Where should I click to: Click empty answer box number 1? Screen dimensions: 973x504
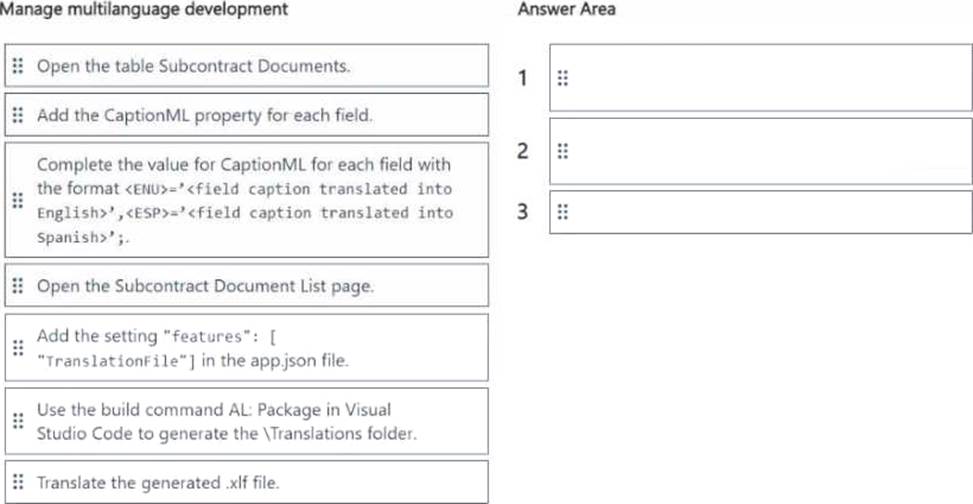pos(761,78)
